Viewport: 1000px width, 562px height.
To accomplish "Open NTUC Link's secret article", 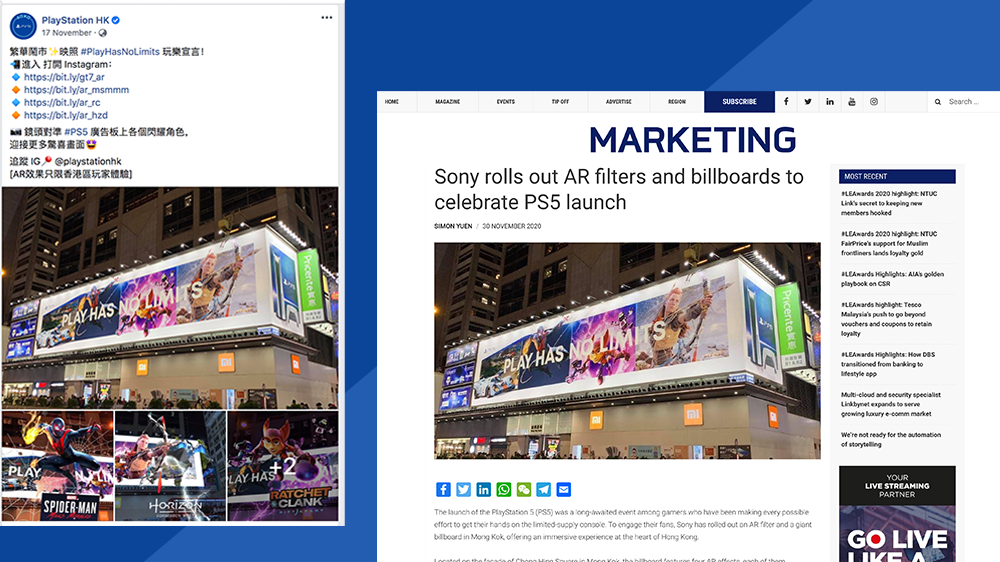I will point(890,203).
